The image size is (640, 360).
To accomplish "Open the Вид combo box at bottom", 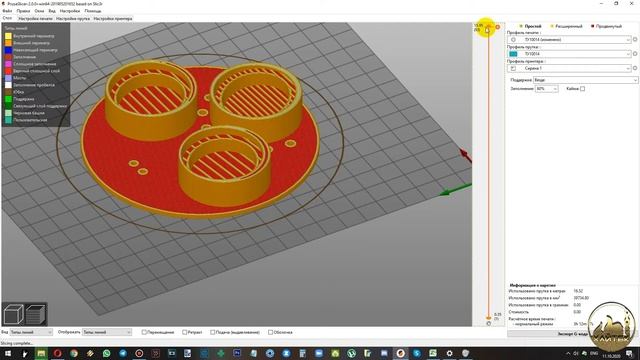I will (x=31, y=332).
